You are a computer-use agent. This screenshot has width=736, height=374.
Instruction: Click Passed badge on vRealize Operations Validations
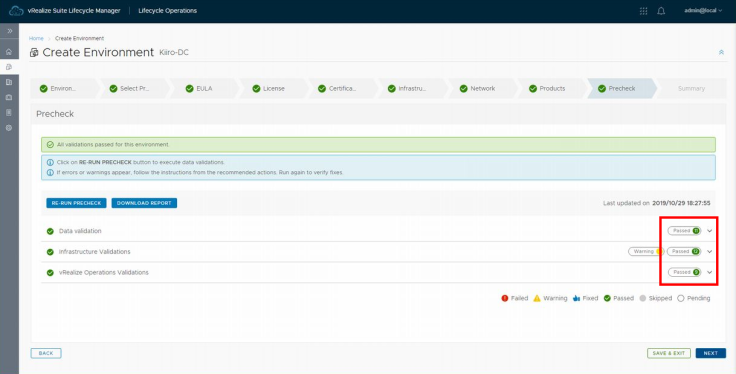[684, 272]
